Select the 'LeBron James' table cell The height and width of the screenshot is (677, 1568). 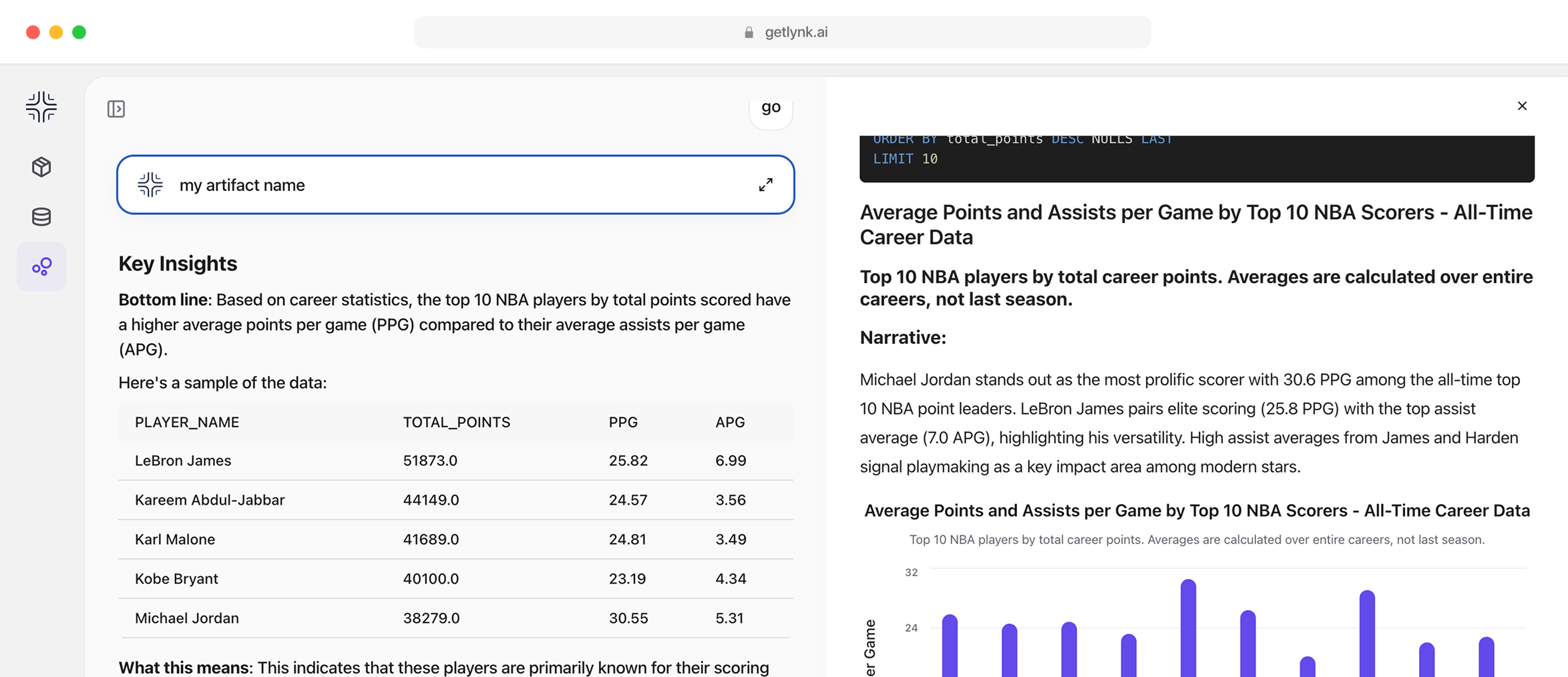183,461
